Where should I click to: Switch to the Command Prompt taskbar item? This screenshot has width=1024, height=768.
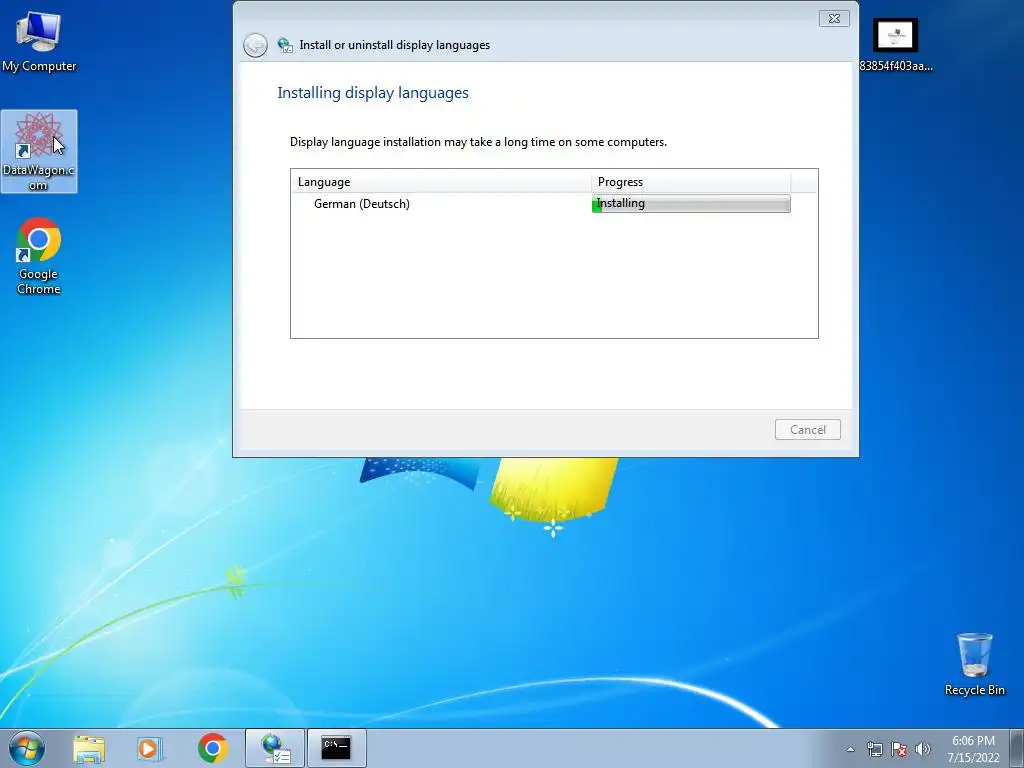(x=336, y=748)
